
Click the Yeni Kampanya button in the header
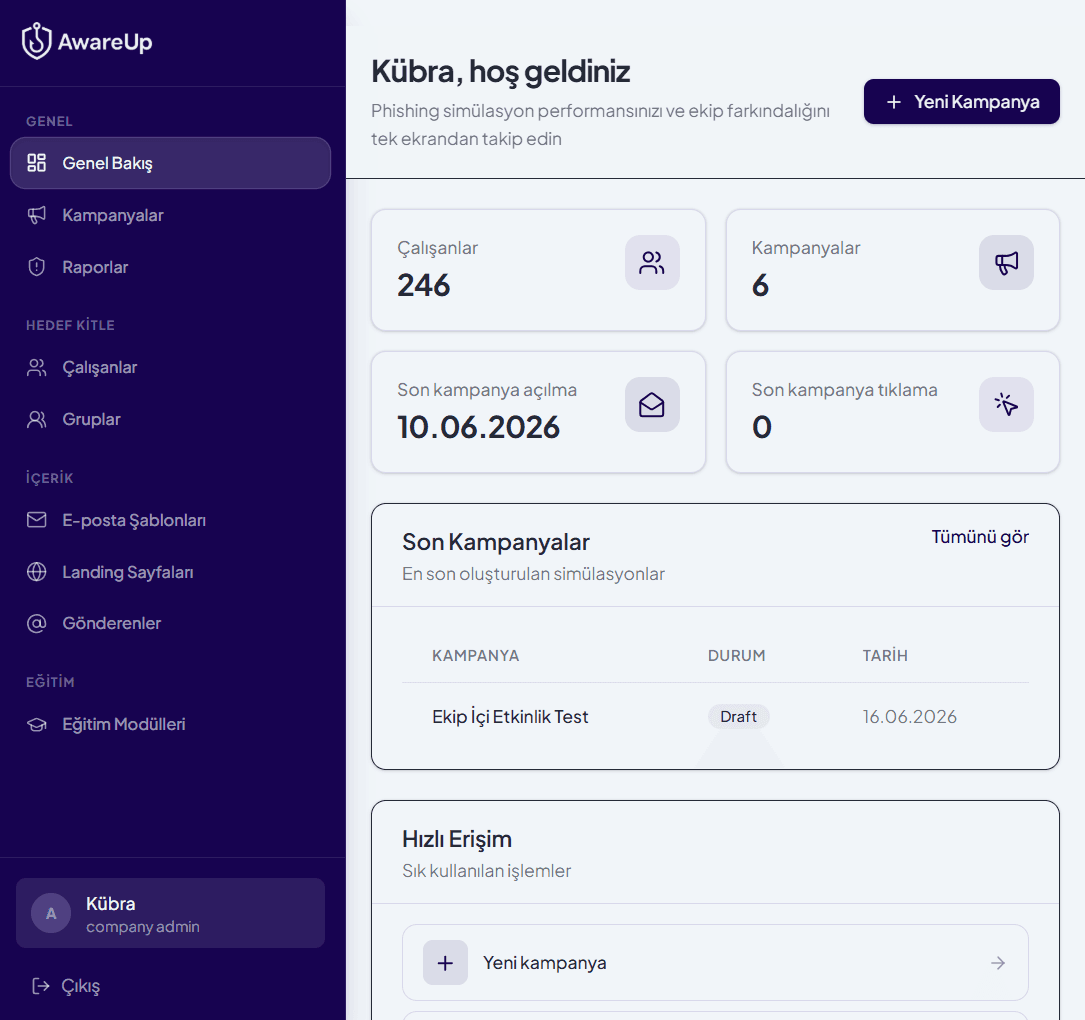(x=961, y=102)
